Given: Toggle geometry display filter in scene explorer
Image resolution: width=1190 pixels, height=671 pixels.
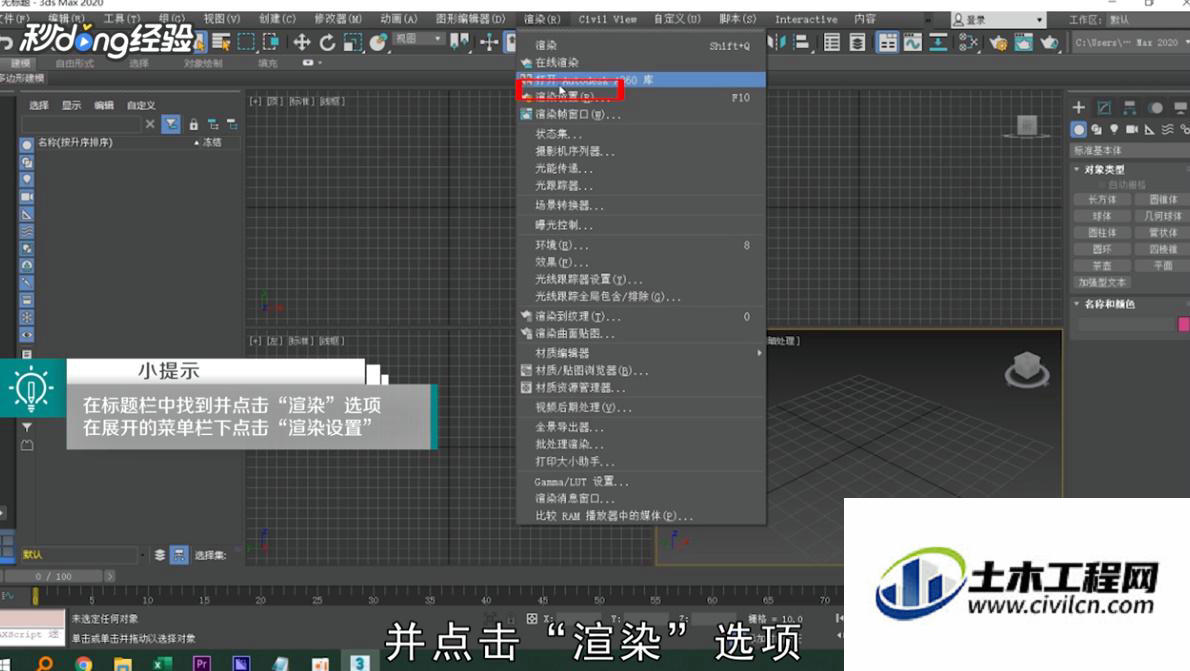Looking at the screenshot, I should [x=27, y=144].
